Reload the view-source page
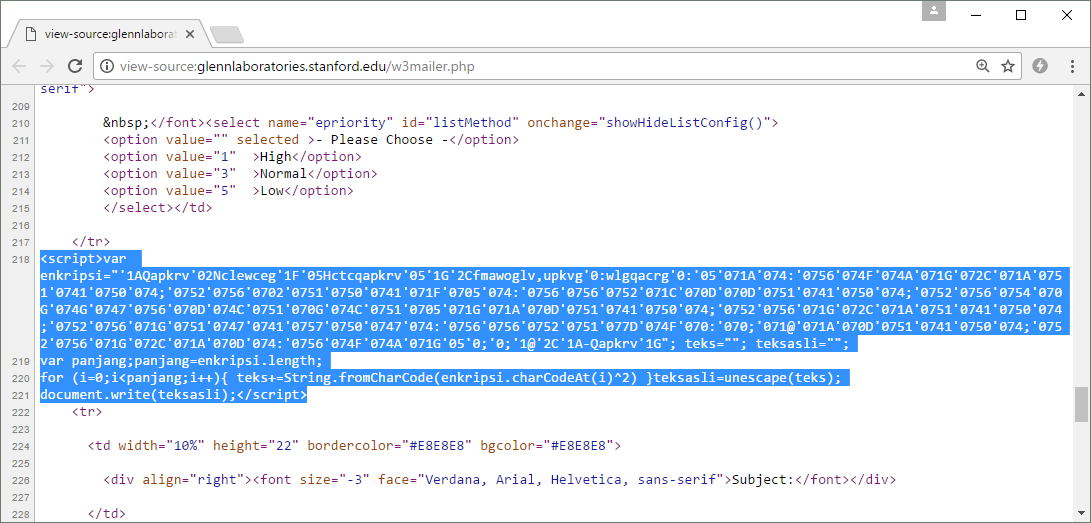The width and height of the screenshot is (1091, 523). 75,66
